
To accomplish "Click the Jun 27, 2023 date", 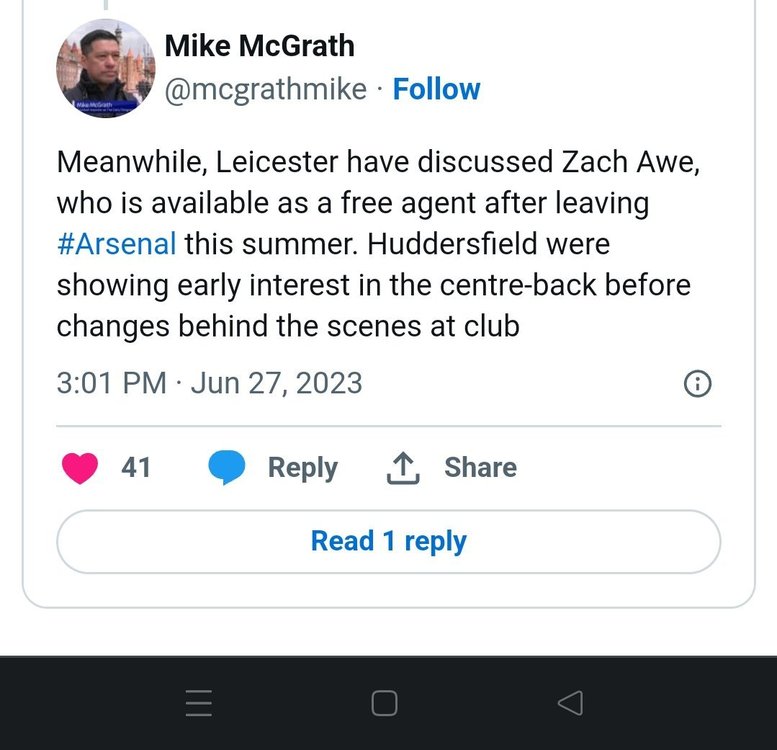I will coord(277,383).
